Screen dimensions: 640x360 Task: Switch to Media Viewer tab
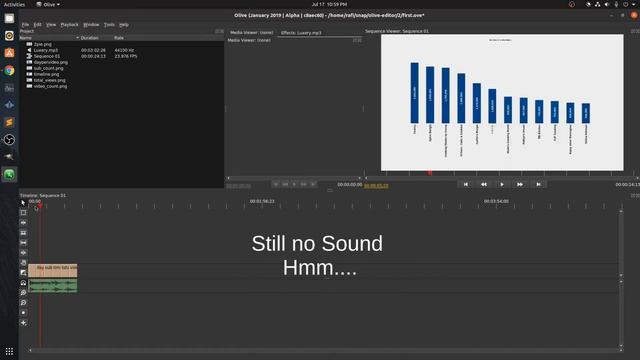[251, 32]
